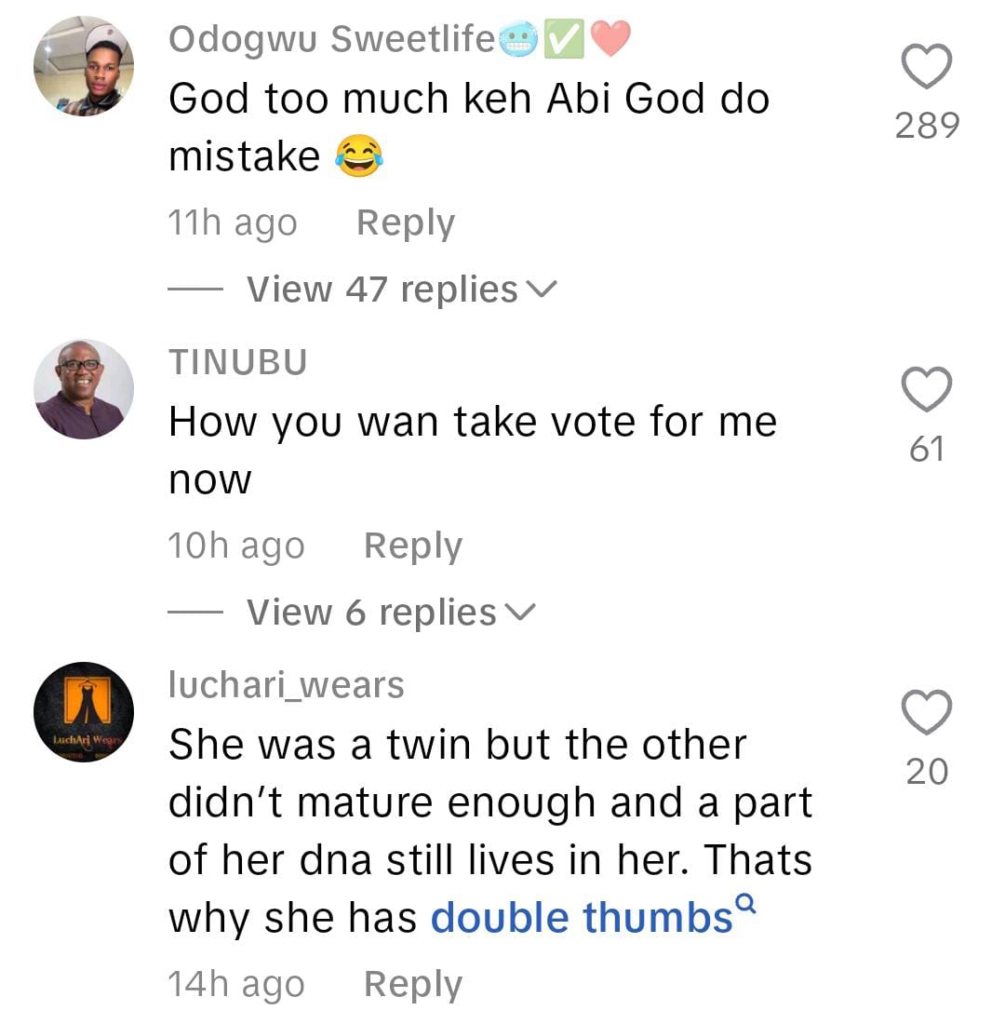Like Odogwu Sweetlife's comment with the heart

pyautogui.click(x=927, y=66)
